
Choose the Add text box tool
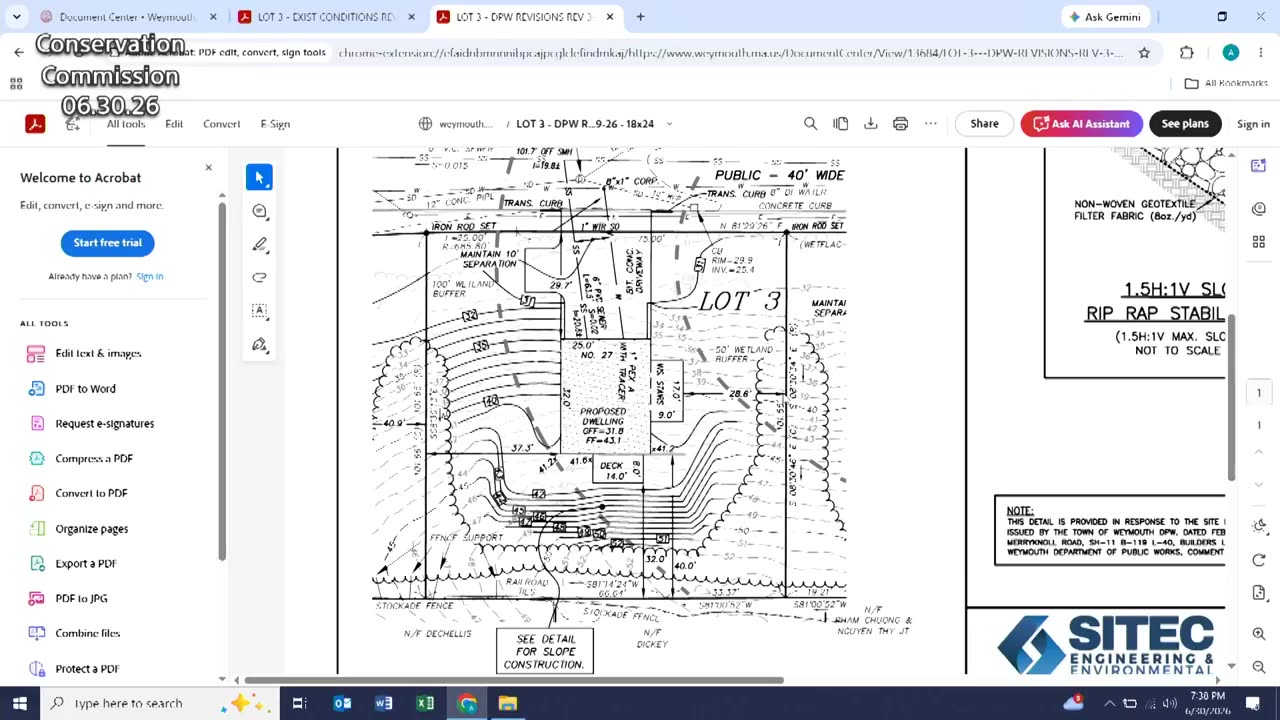coord(259,311)
